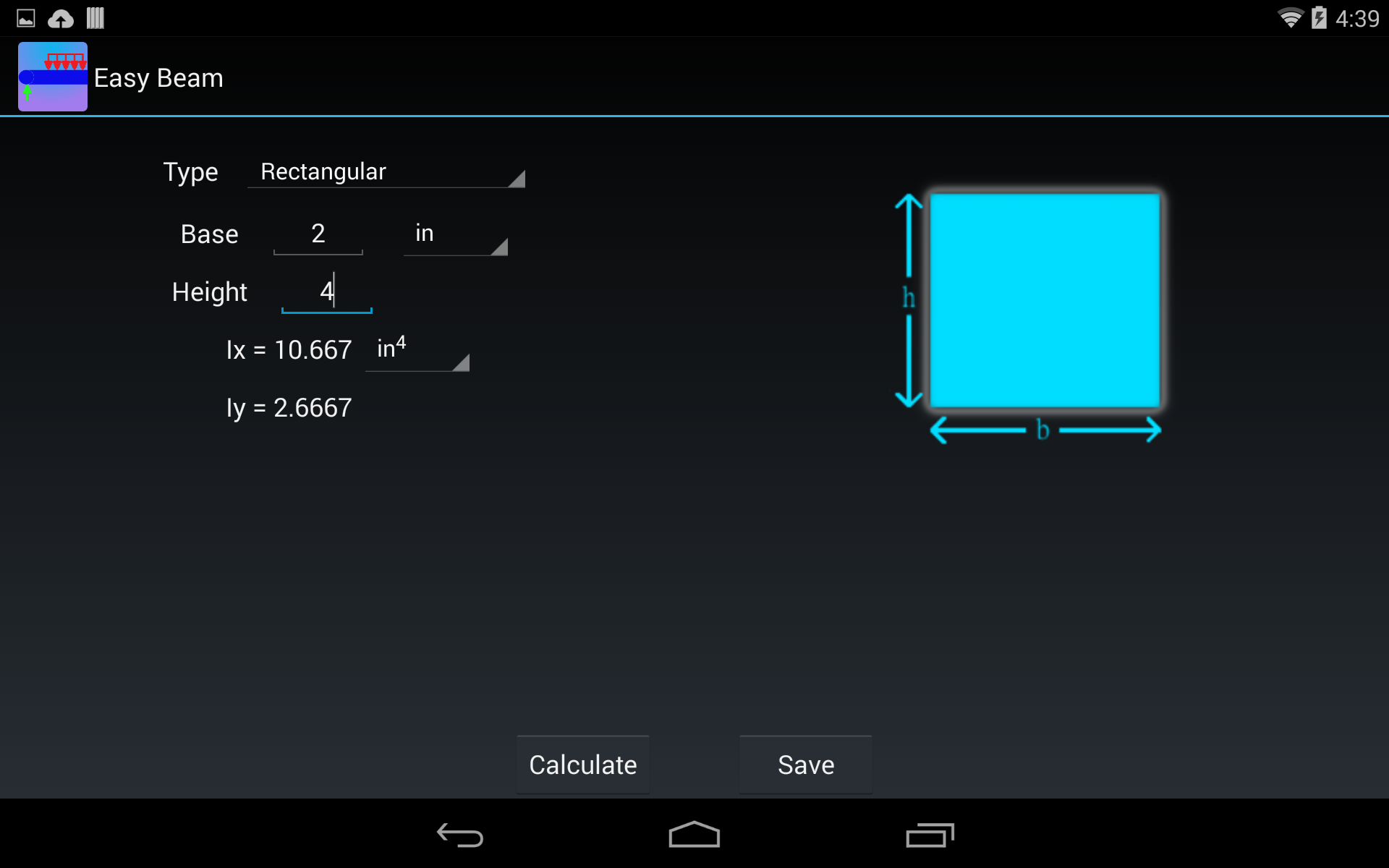Tap the Iy result value
Screen dimensions: 1389x868
pos(289,407)
